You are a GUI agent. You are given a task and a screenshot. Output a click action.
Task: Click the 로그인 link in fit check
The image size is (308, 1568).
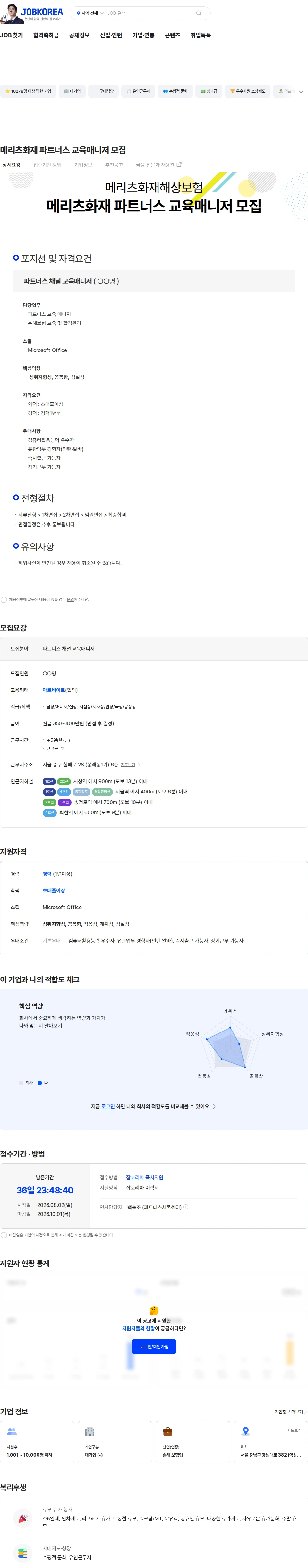click(x=107, y=1107)
